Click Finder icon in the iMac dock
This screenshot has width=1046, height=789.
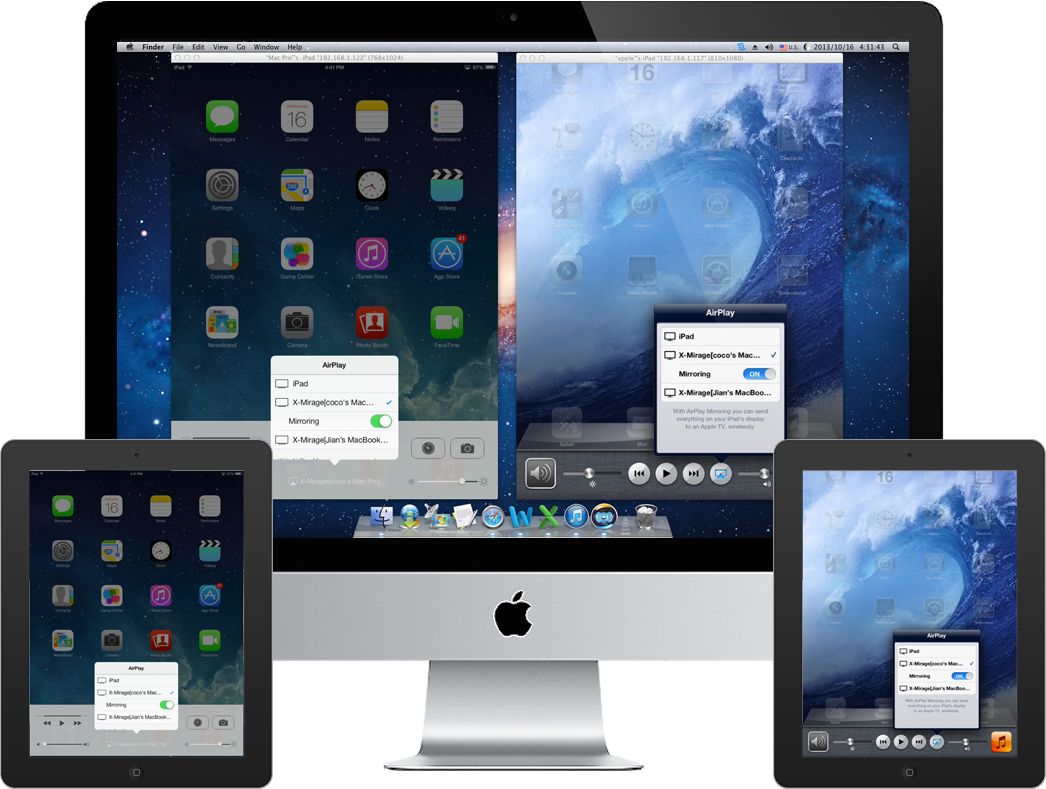[382, 517]
